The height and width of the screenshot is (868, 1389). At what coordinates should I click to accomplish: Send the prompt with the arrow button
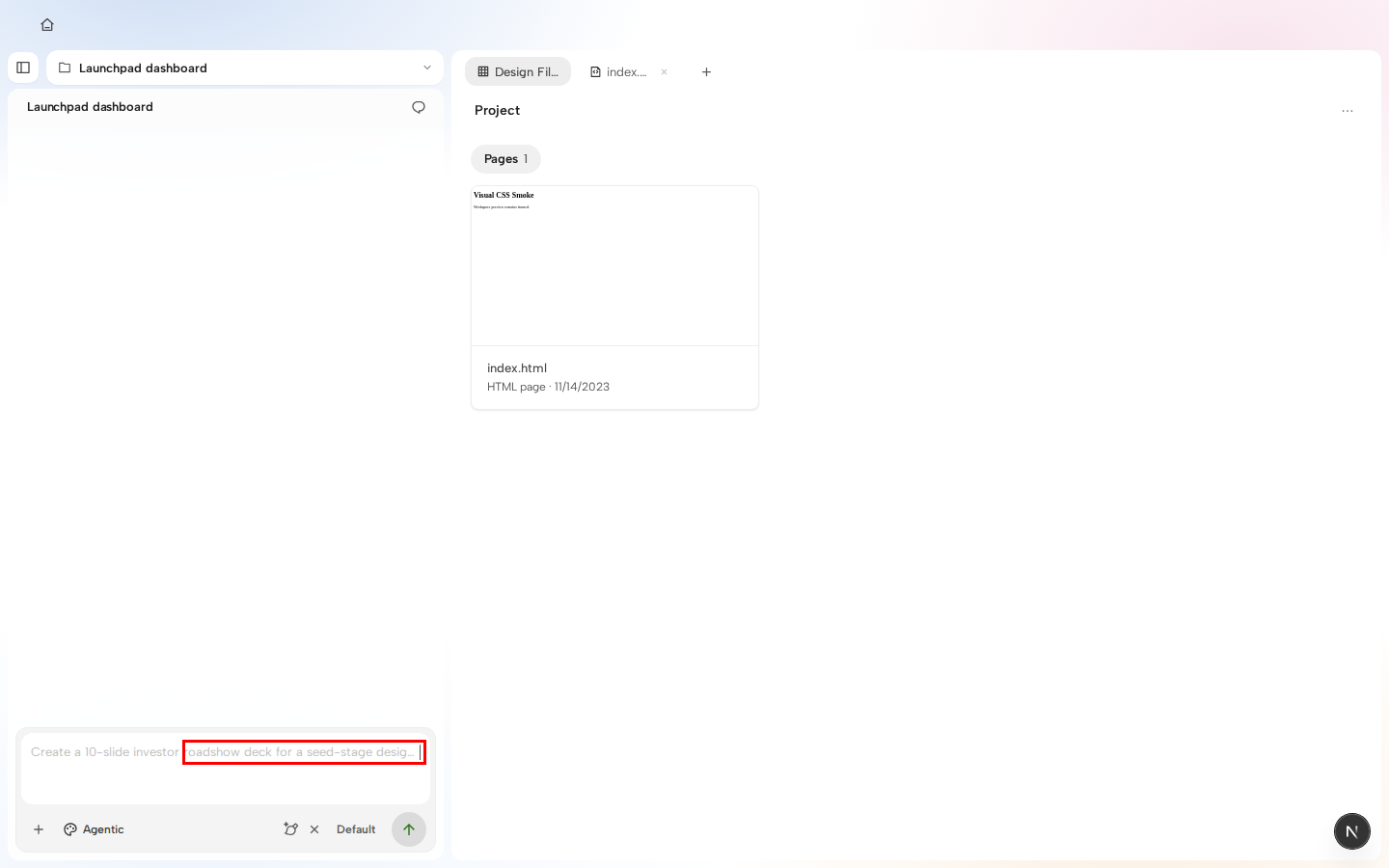tap(409, 829)
